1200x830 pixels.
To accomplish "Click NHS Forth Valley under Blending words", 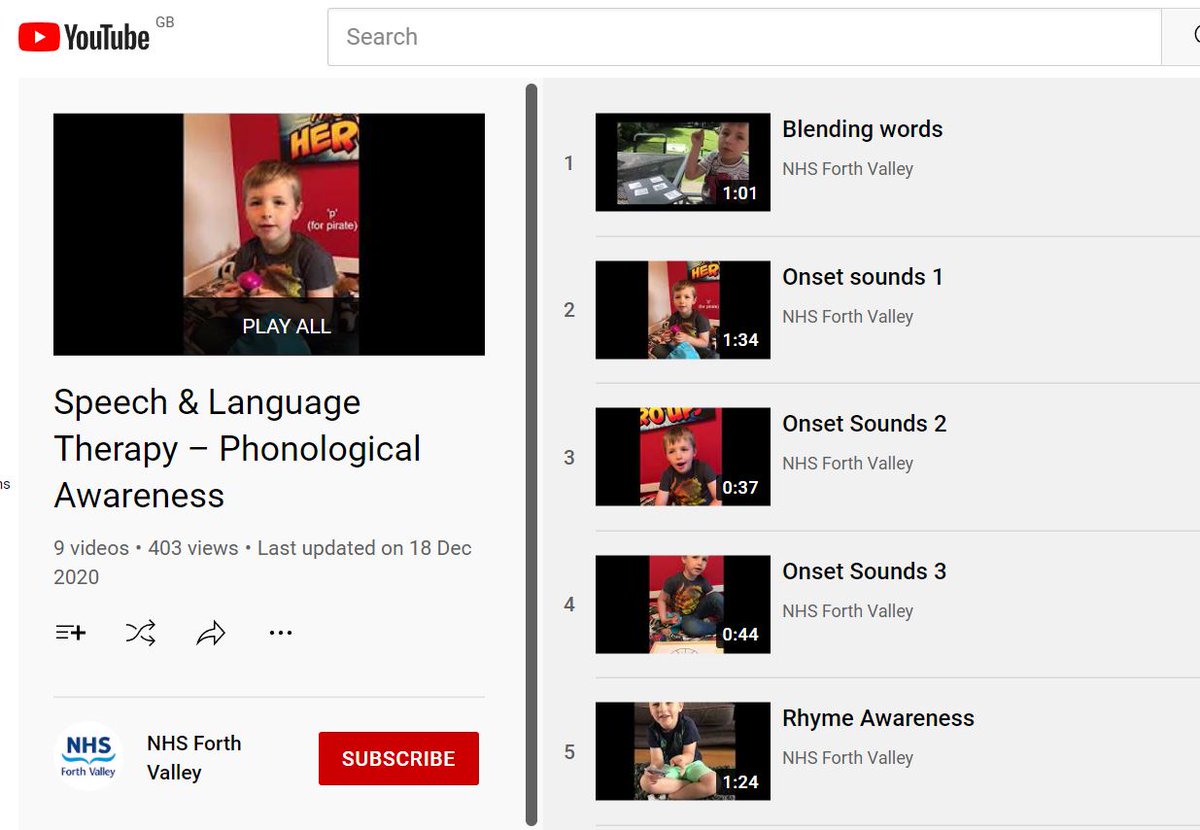I will [848, 169].
